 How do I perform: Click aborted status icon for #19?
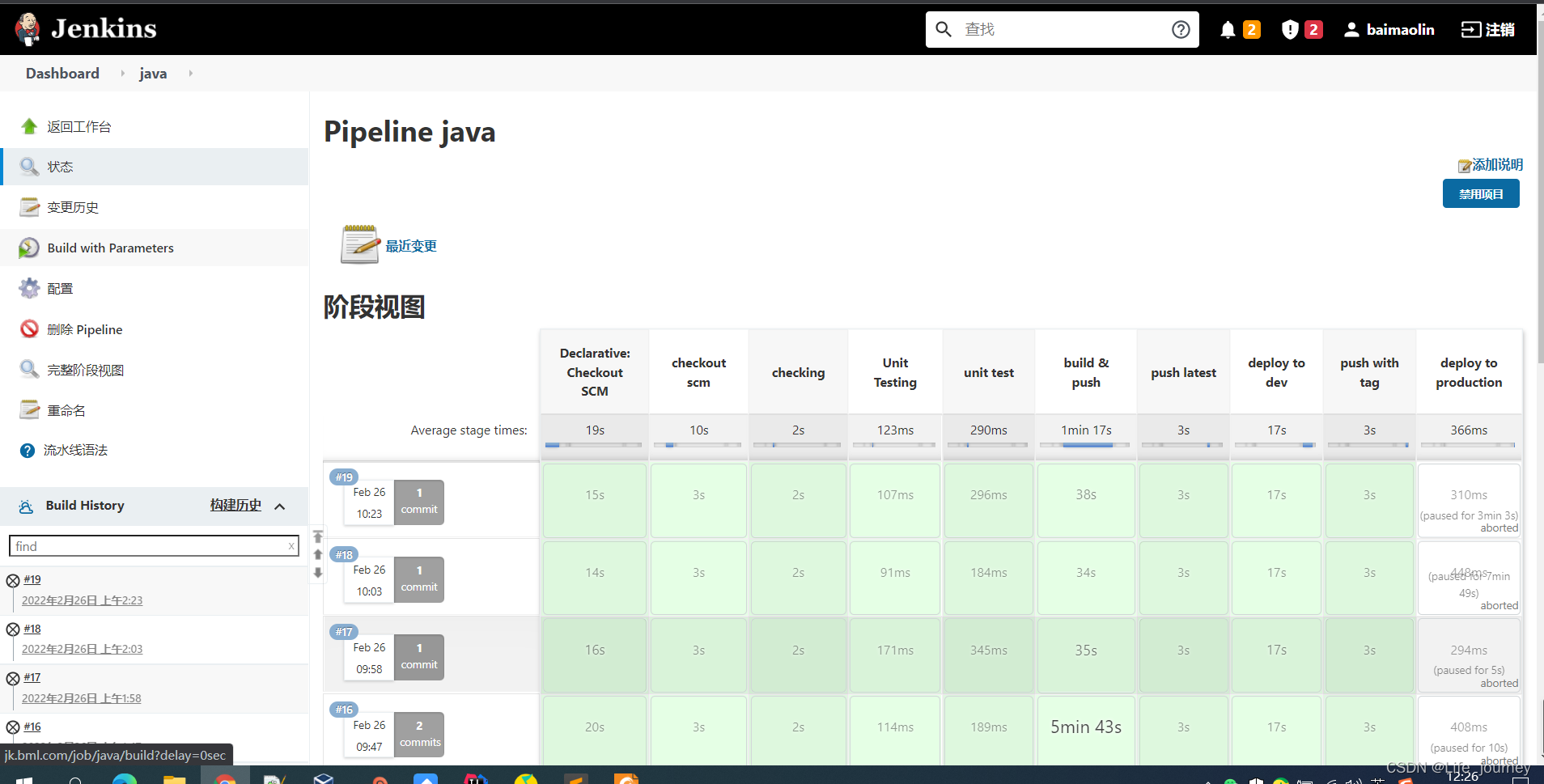tap(13, 580)
